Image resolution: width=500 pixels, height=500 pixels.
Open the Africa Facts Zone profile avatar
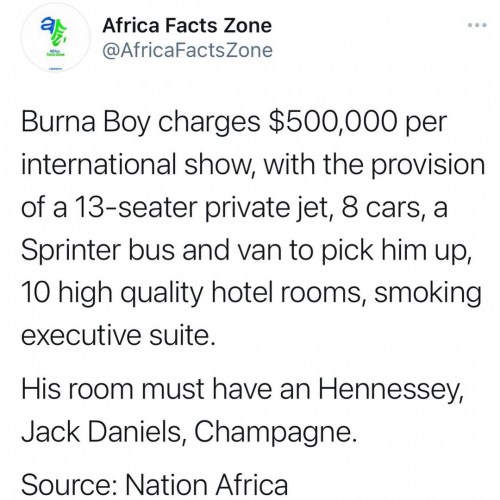[x=55, y=37]
